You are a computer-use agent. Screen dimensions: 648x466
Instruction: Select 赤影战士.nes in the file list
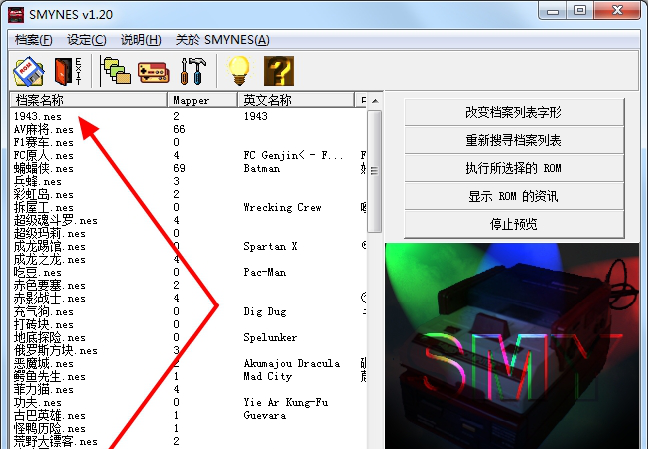[x=50, y=299]
